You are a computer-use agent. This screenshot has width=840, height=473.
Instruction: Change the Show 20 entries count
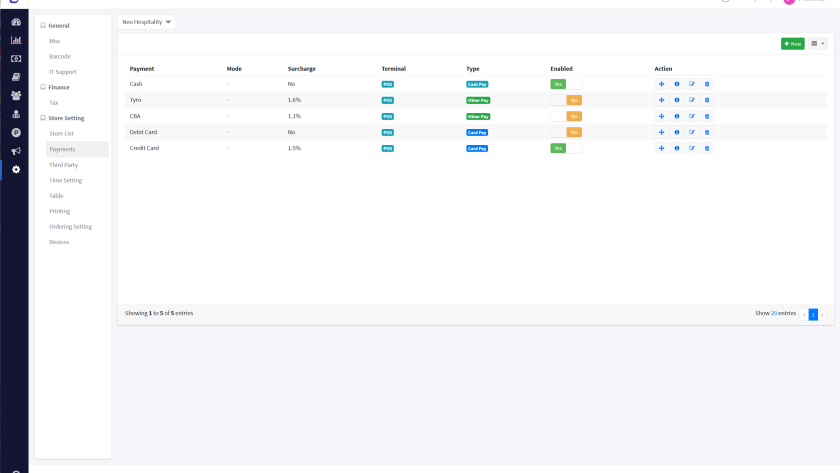[x=774, y=313]
